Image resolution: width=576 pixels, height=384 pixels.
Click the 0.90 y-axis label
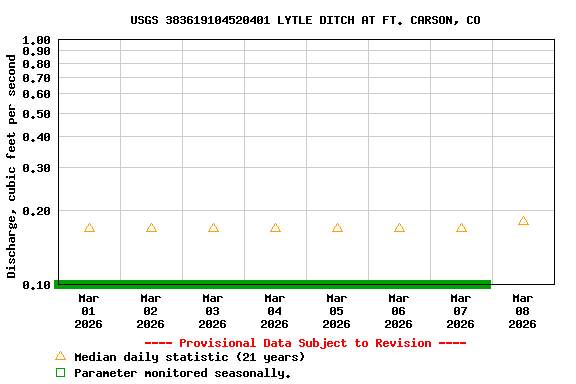click(36, 51)
